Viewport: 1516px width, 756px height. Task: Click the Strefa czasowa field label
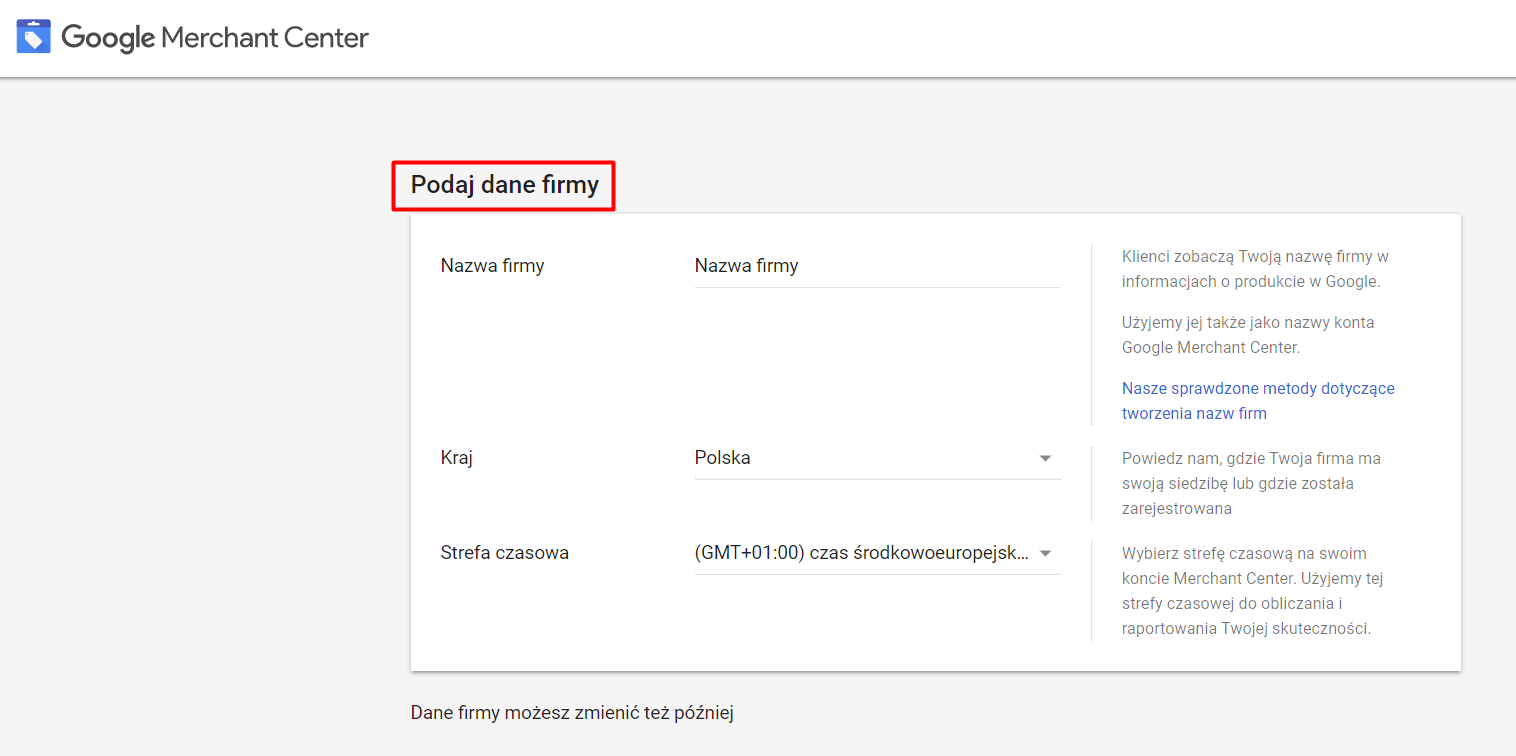504,553
